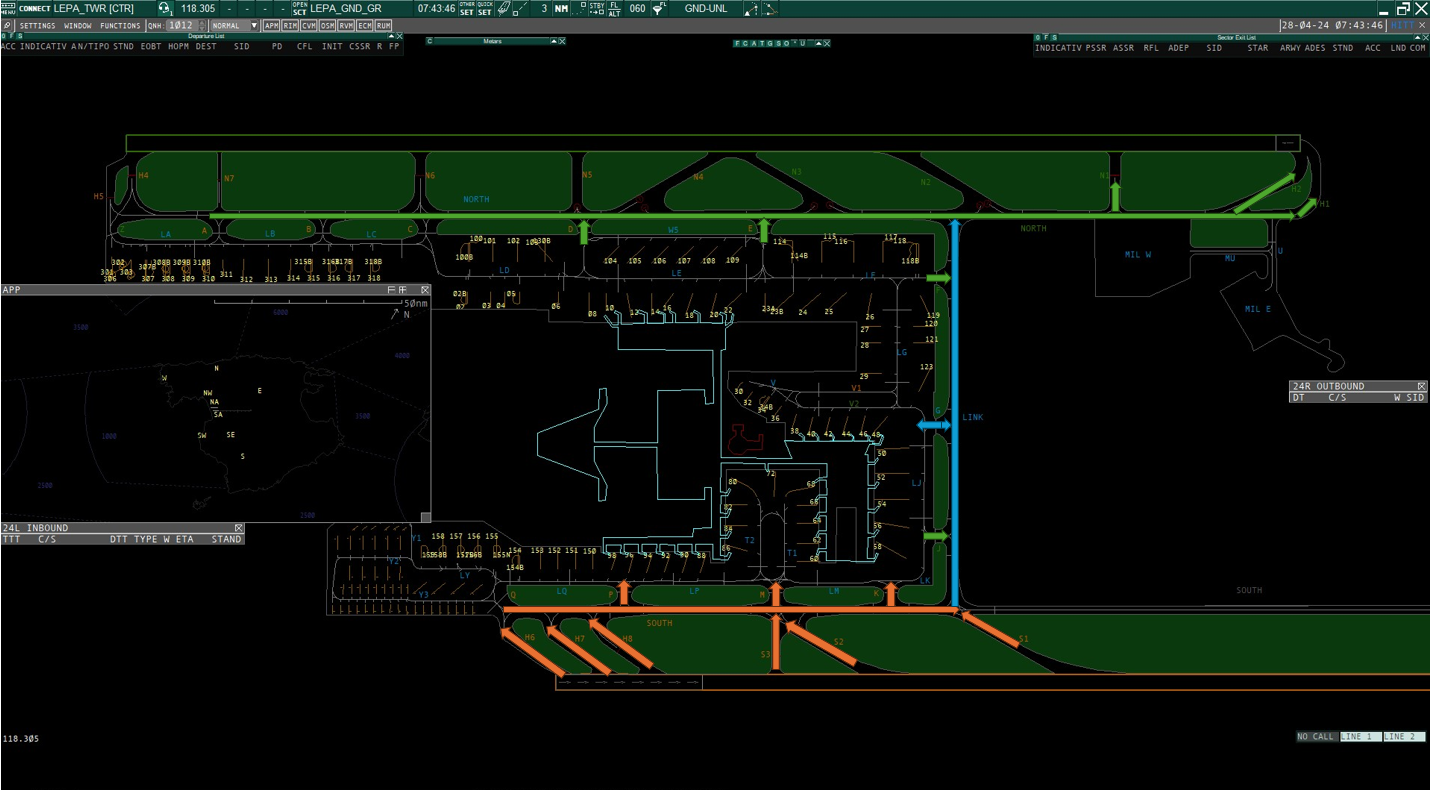Open the FUNCTIONS menu
This screenshot has height=790, width=1431.
pos(120,25)
